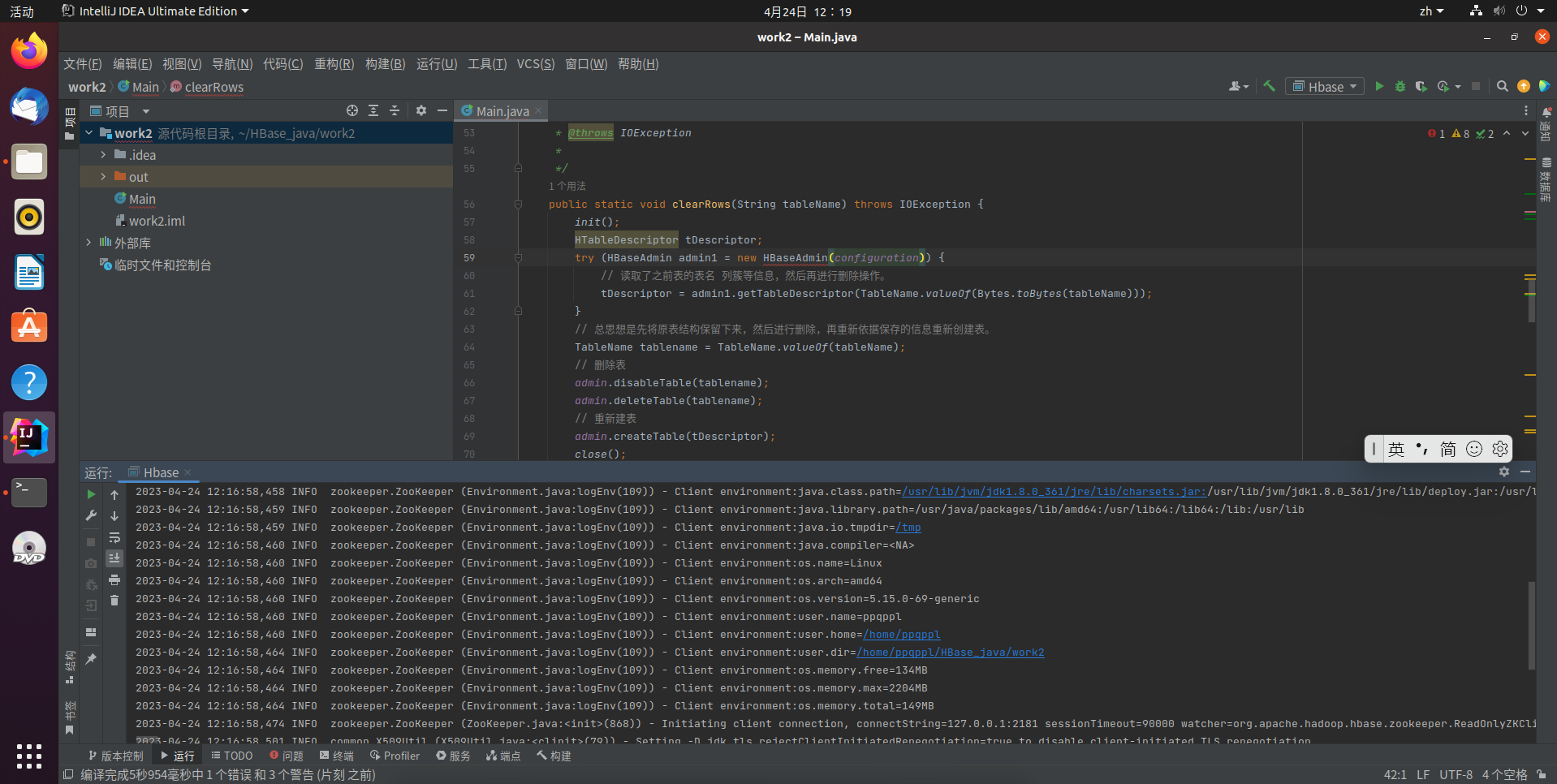Toggle the Structure side tool window

point(70,667)
